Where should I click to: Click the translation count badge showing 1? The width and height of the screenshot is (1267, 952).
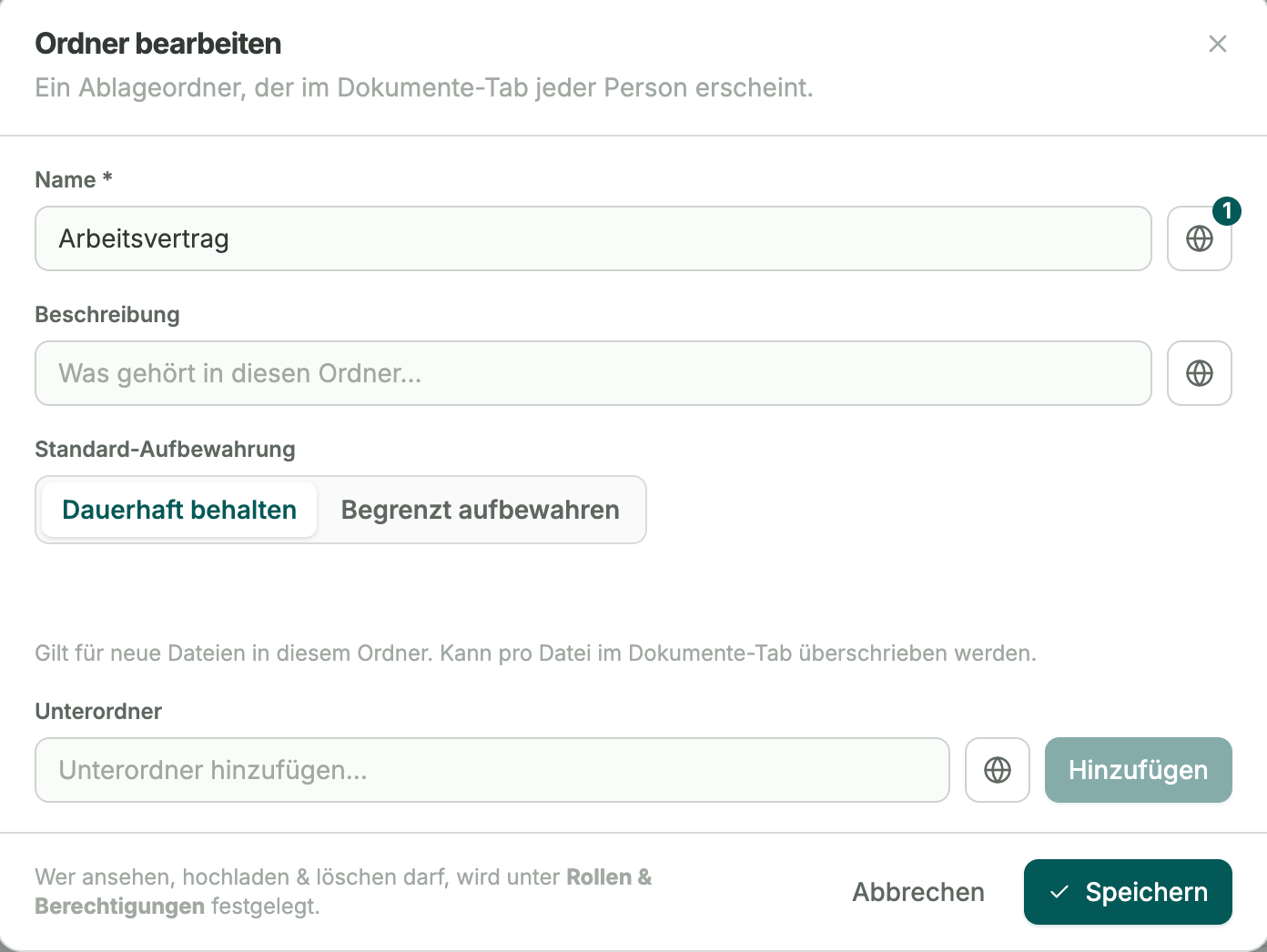1227,211
